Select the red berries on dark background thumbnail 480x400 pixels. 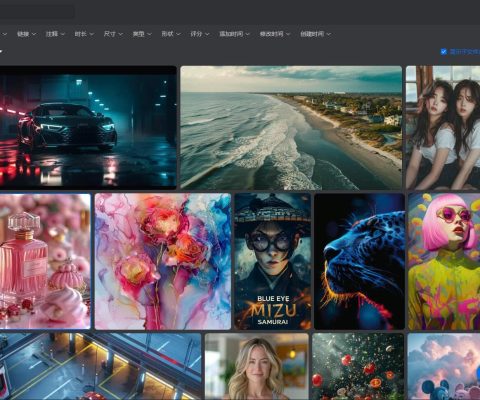coord(358,366)
